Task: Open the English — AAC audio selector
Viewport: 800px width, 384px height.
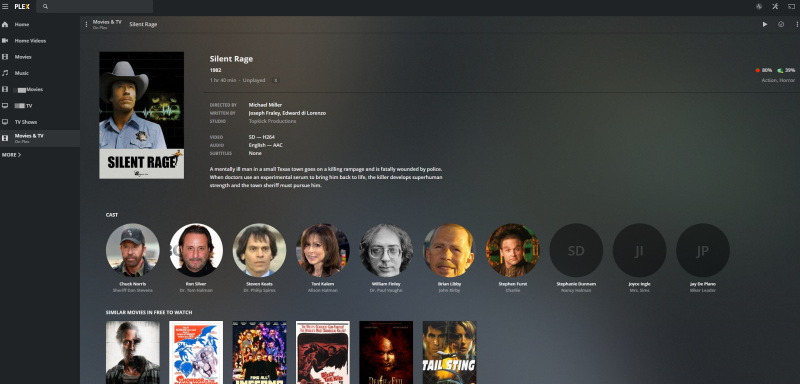Action: click(266, 145)
